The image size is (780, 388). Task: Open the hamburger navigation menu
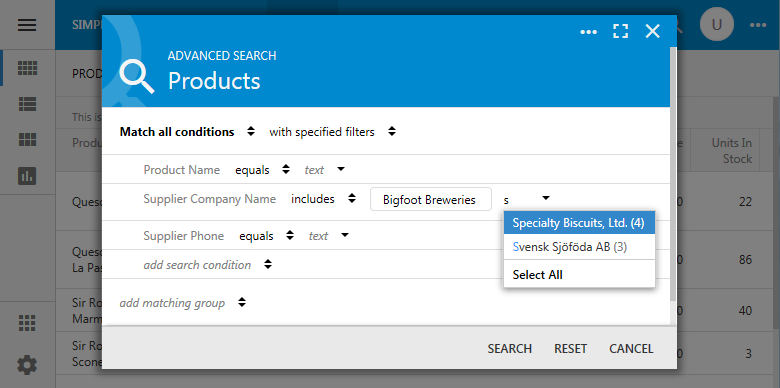[27, 25]
